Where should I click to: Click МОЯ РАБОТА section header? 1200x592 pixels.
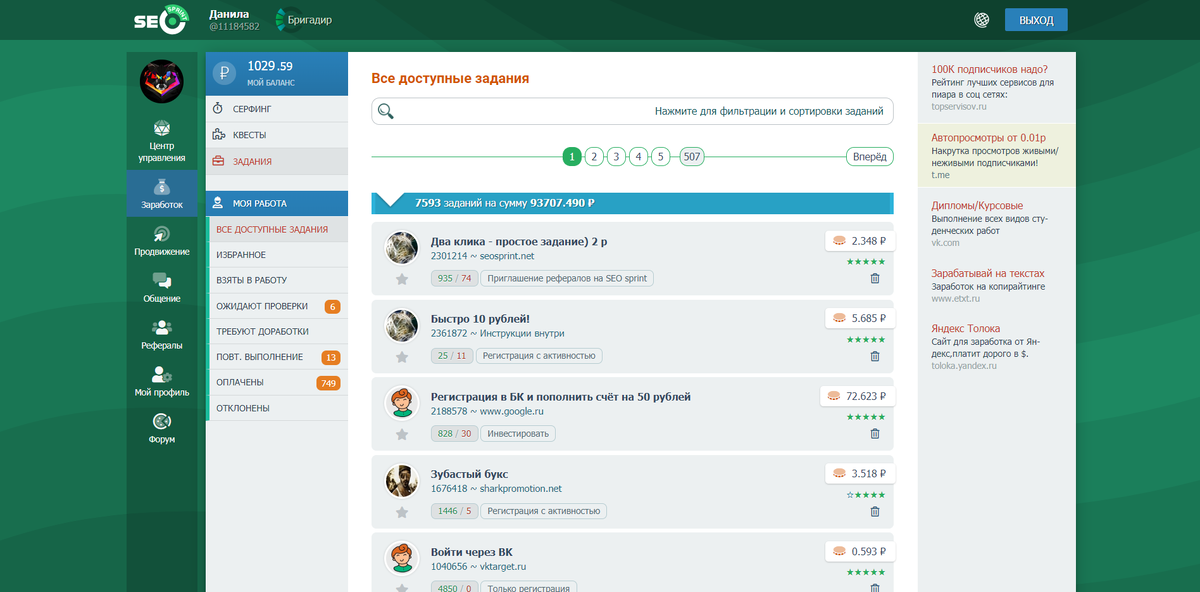point(277,203)
